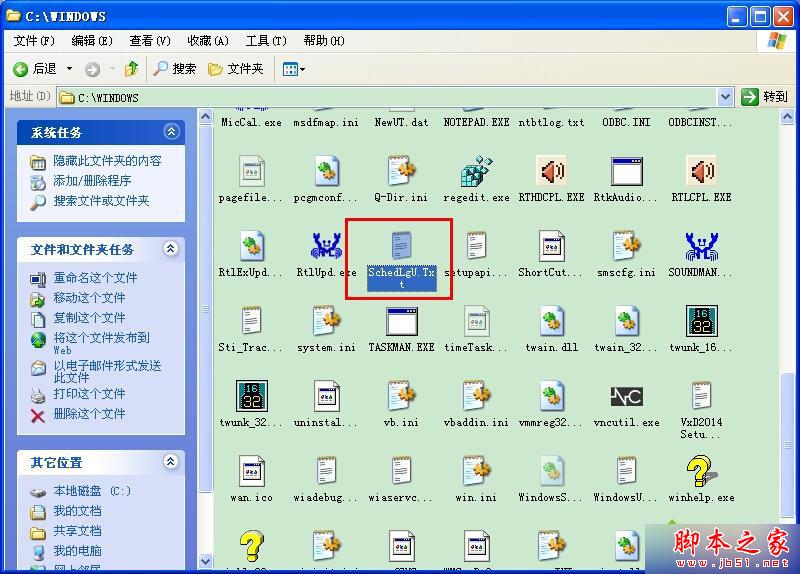Click the 转到 Go button
Screen dimensions: 800x574
click(x=765, y=97)
